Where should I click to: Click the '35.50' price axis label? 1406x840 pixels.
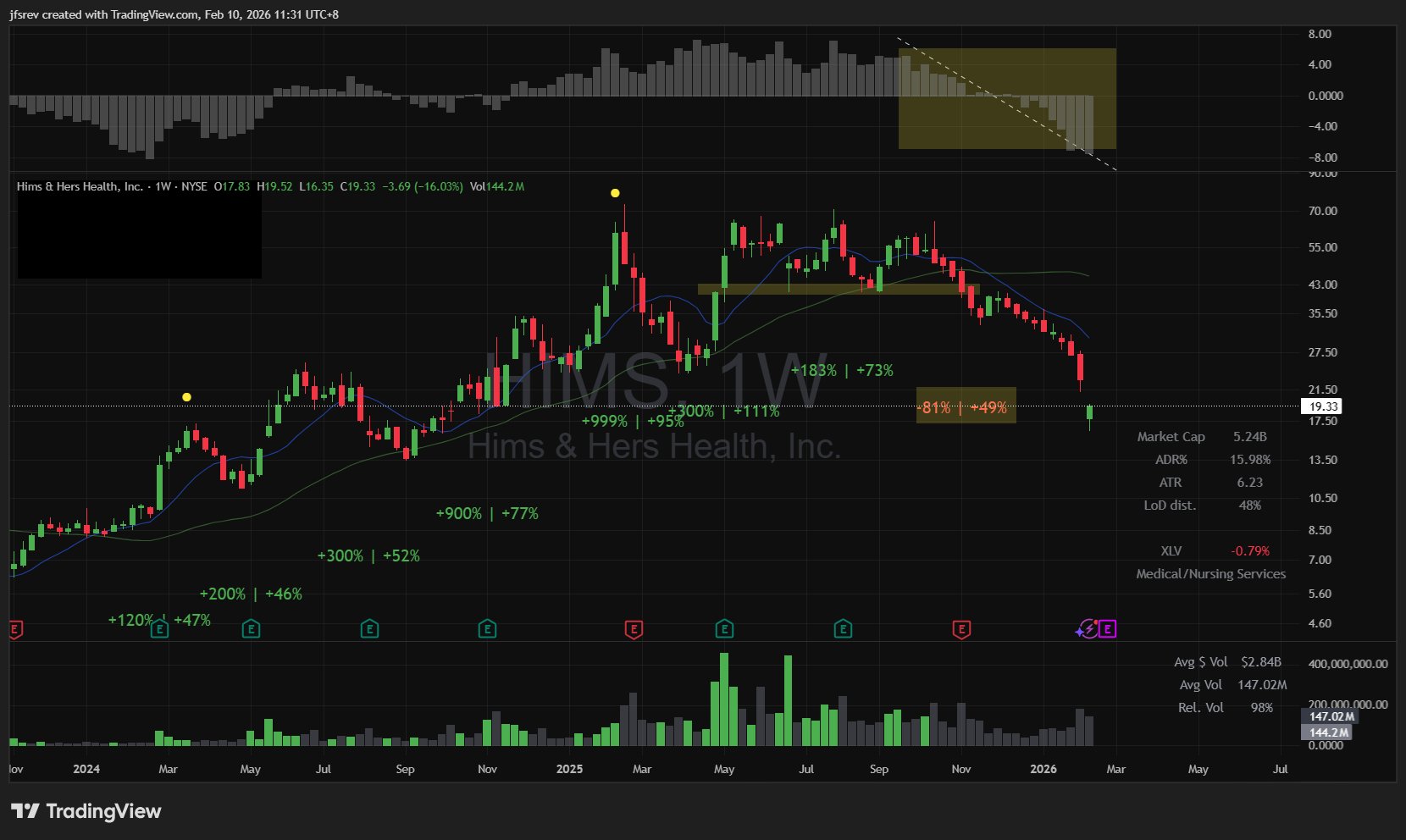(1323, 313)
